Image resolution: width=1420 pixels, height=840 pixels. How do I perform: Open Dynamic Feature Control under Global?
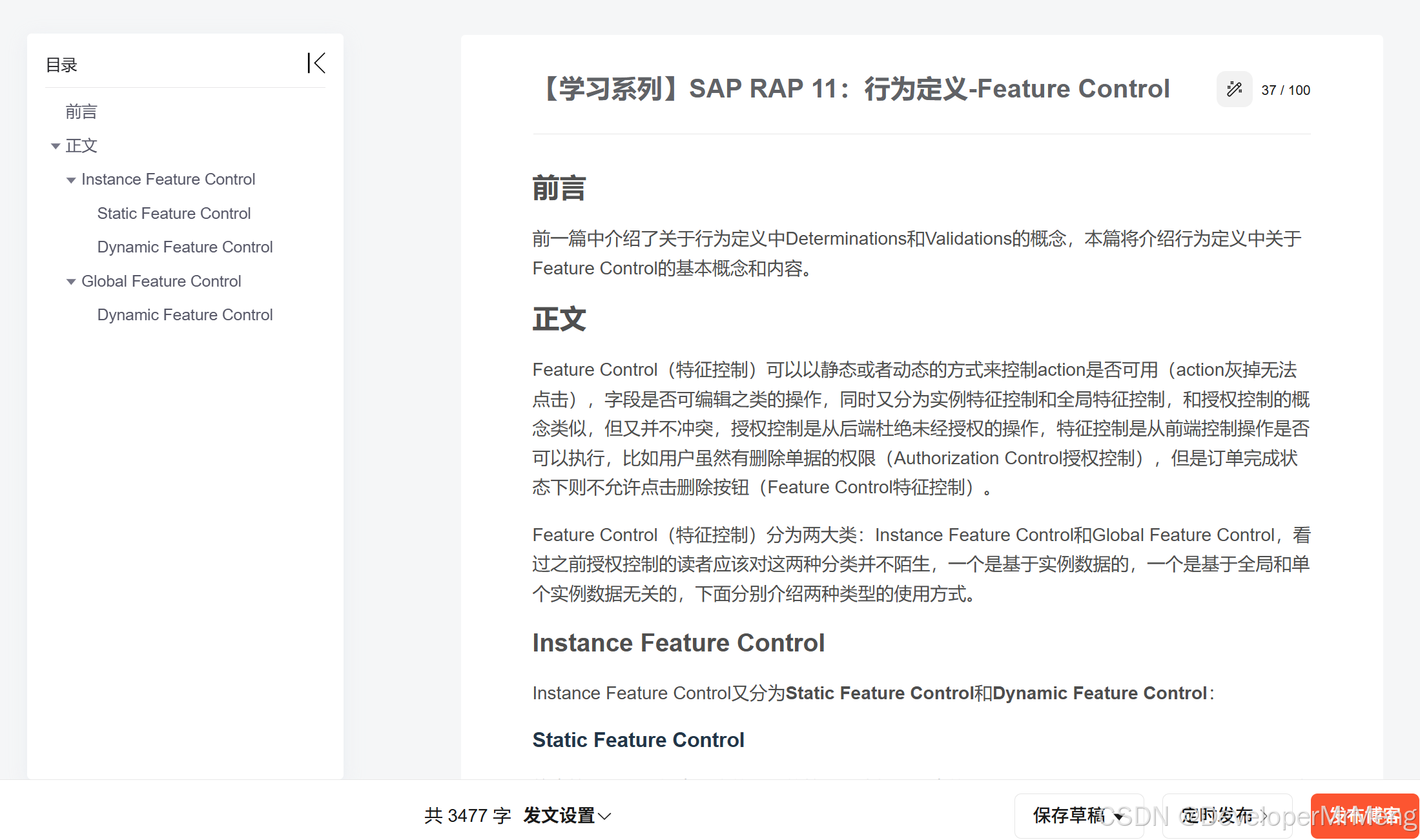click(x=185, y=314)
